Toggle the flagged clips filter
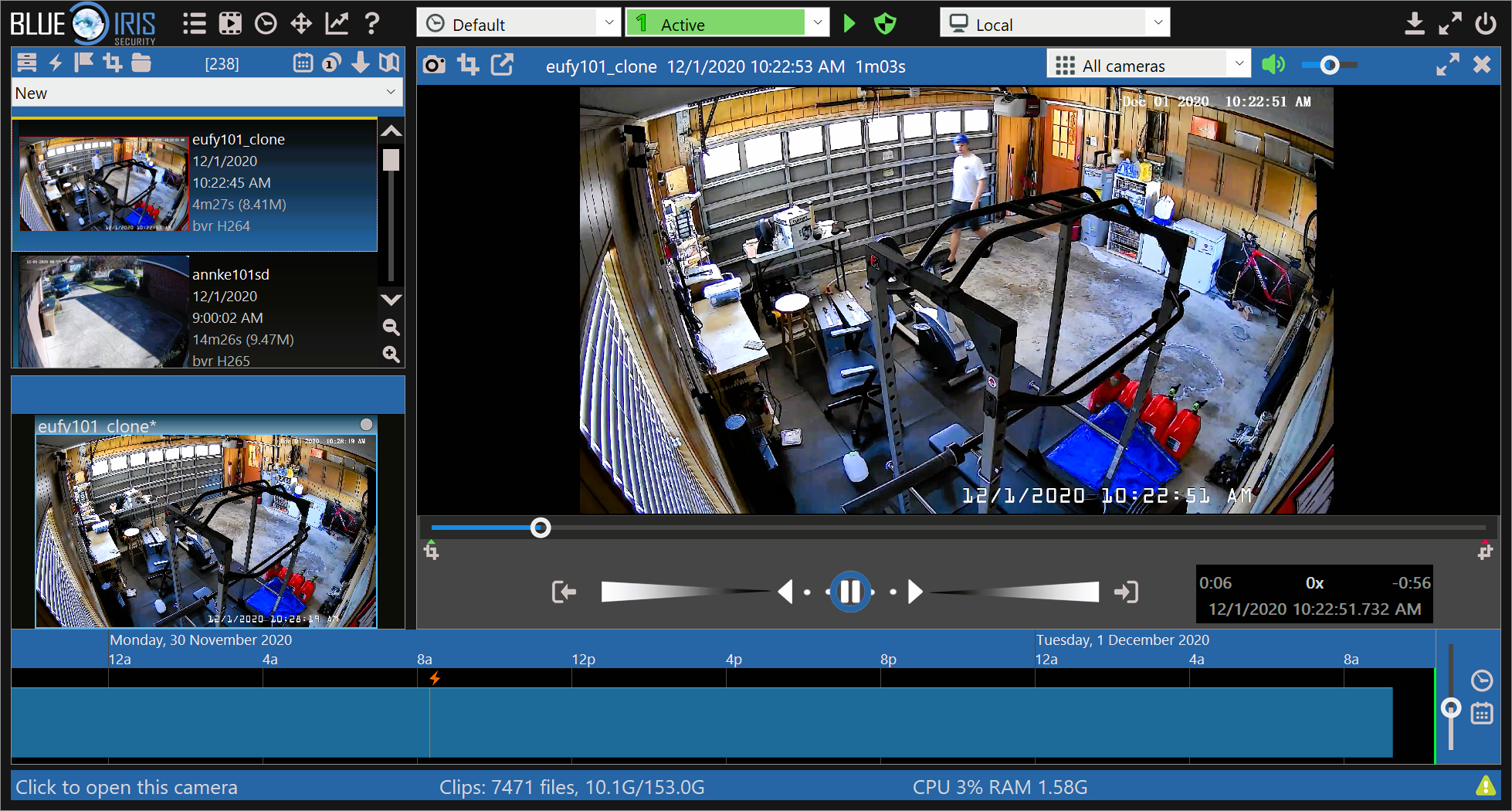The width and height of the screenshot is (1512, 811). click(83, 63)
